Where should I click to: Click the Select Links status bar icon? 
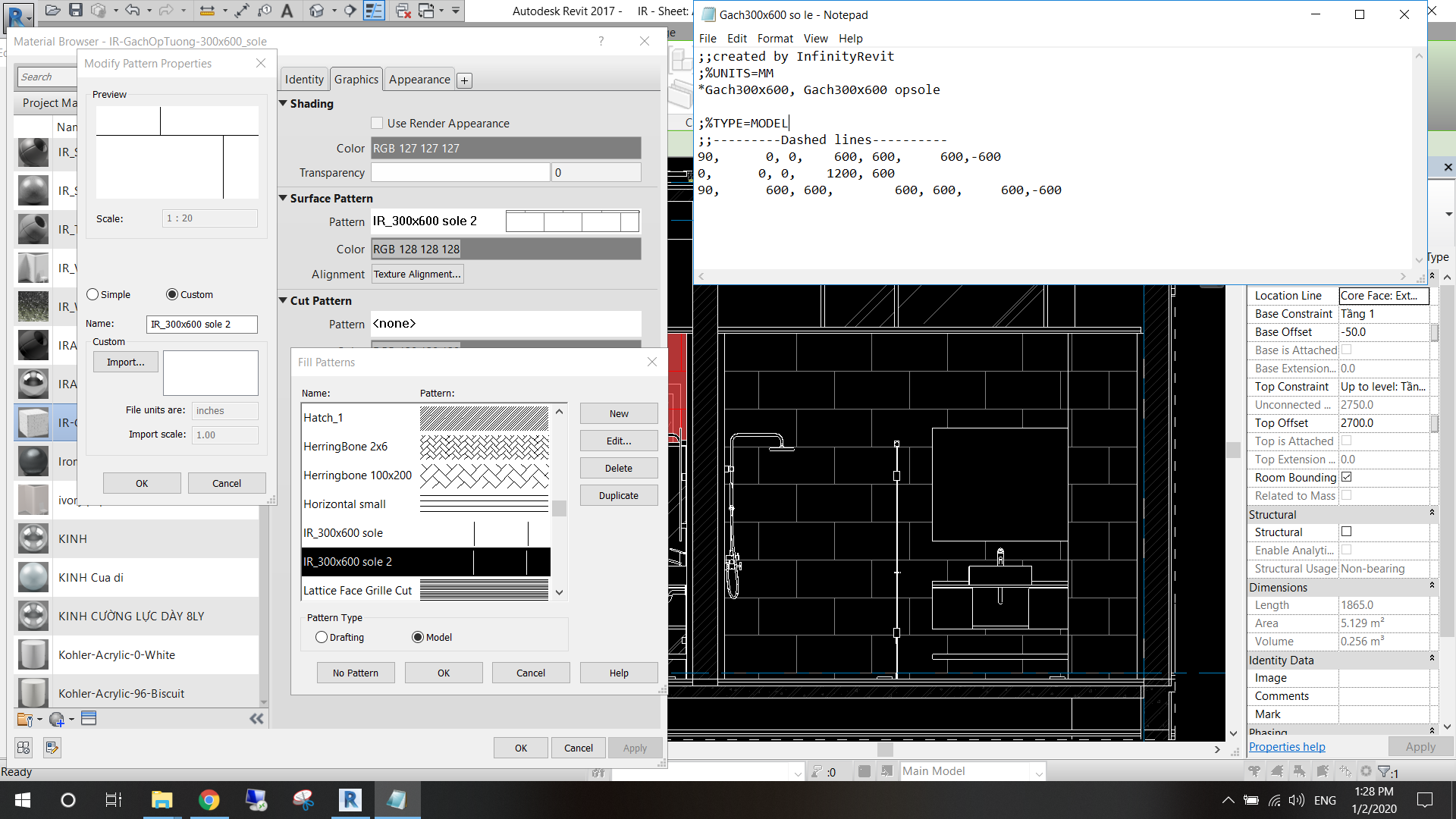click(1255, 771)
